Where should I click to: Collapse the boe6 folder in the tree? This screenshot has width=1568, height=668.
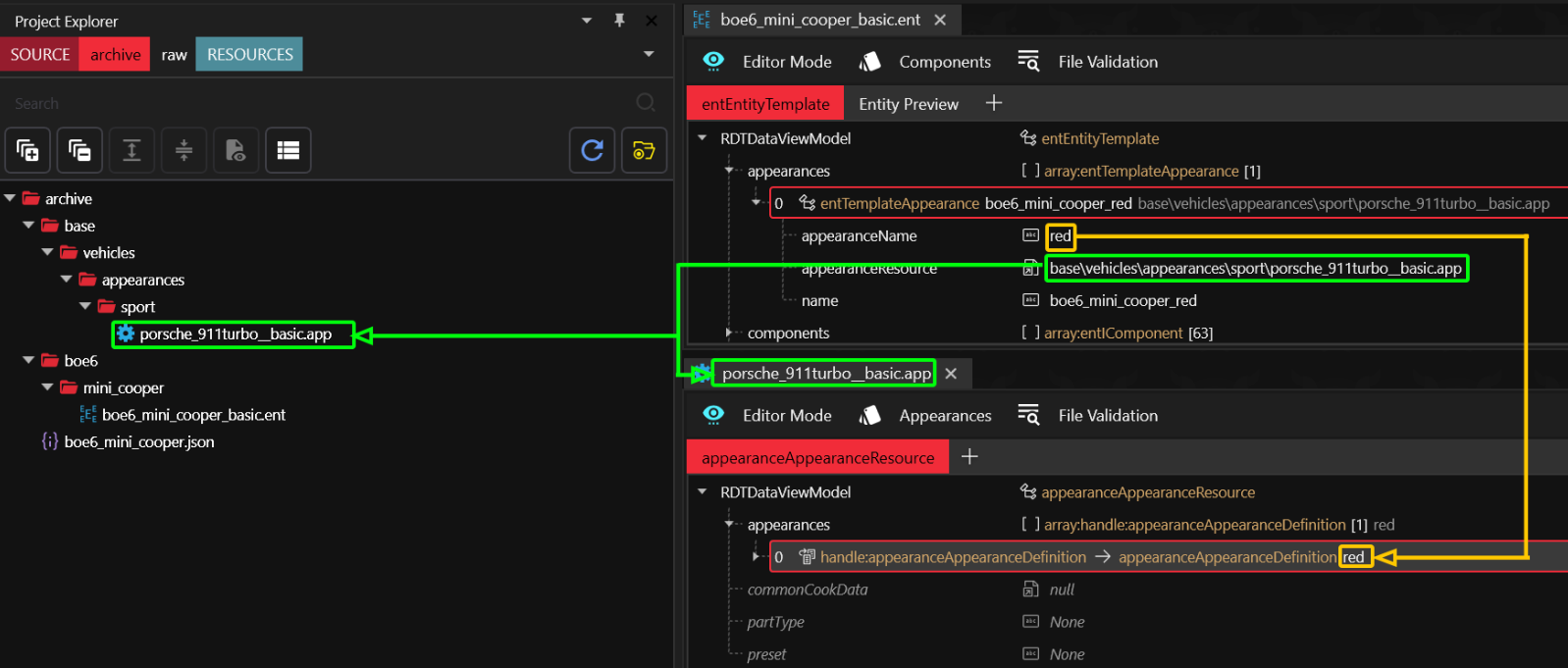click(x=28, y=361)
